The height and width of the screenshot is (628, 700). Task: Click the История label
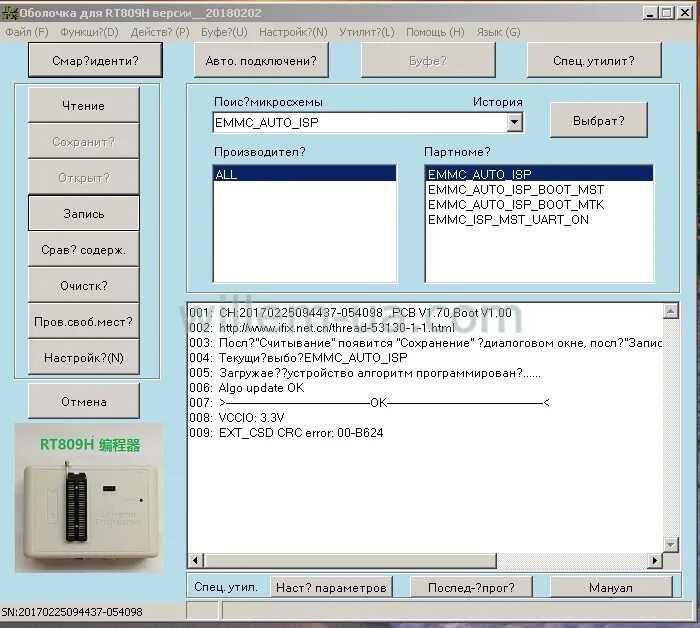tap(497, 102)
